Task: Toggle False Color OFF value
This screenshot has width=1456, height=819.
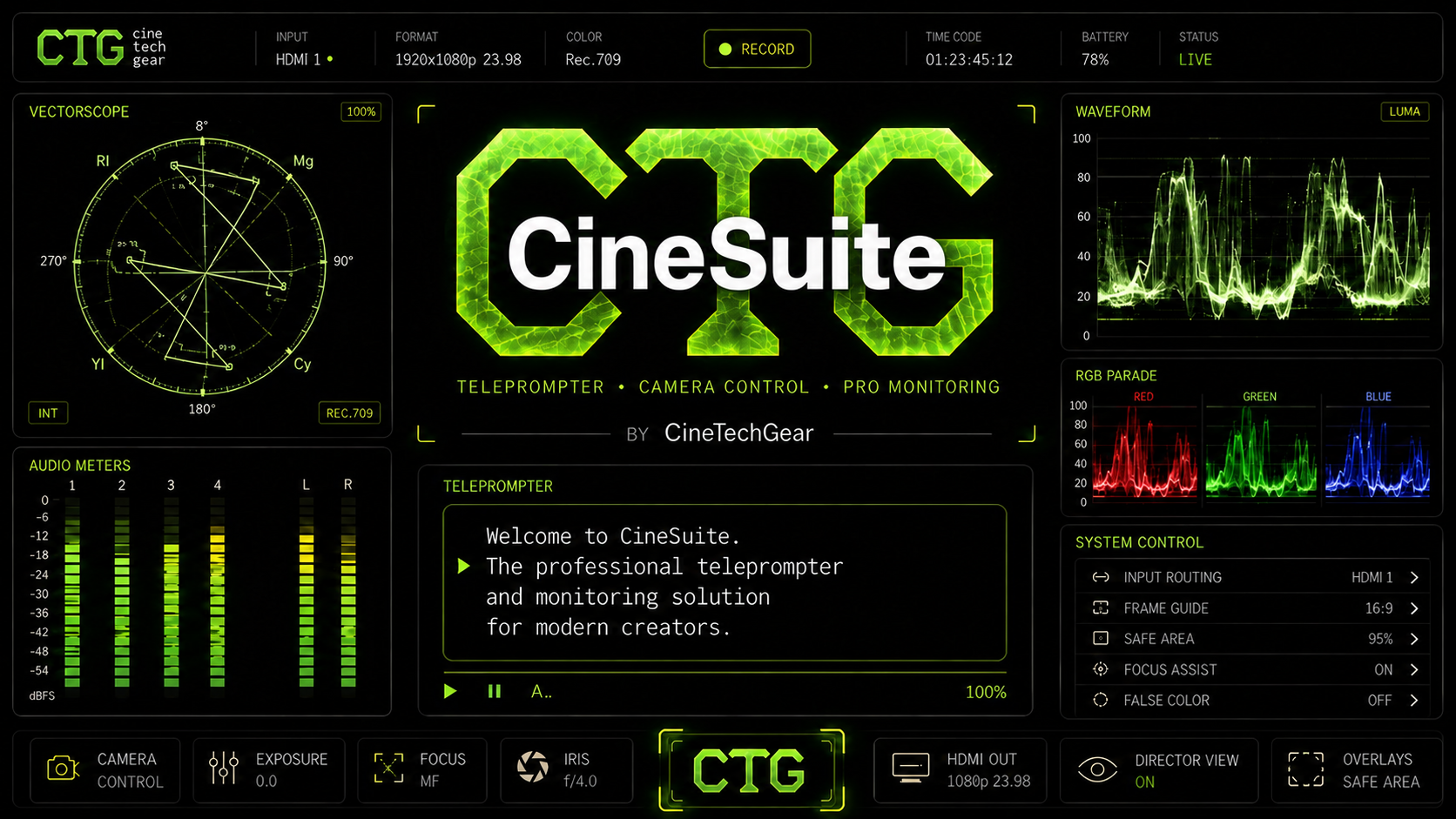Action: pyautogui.click(x=1379, y=700)
